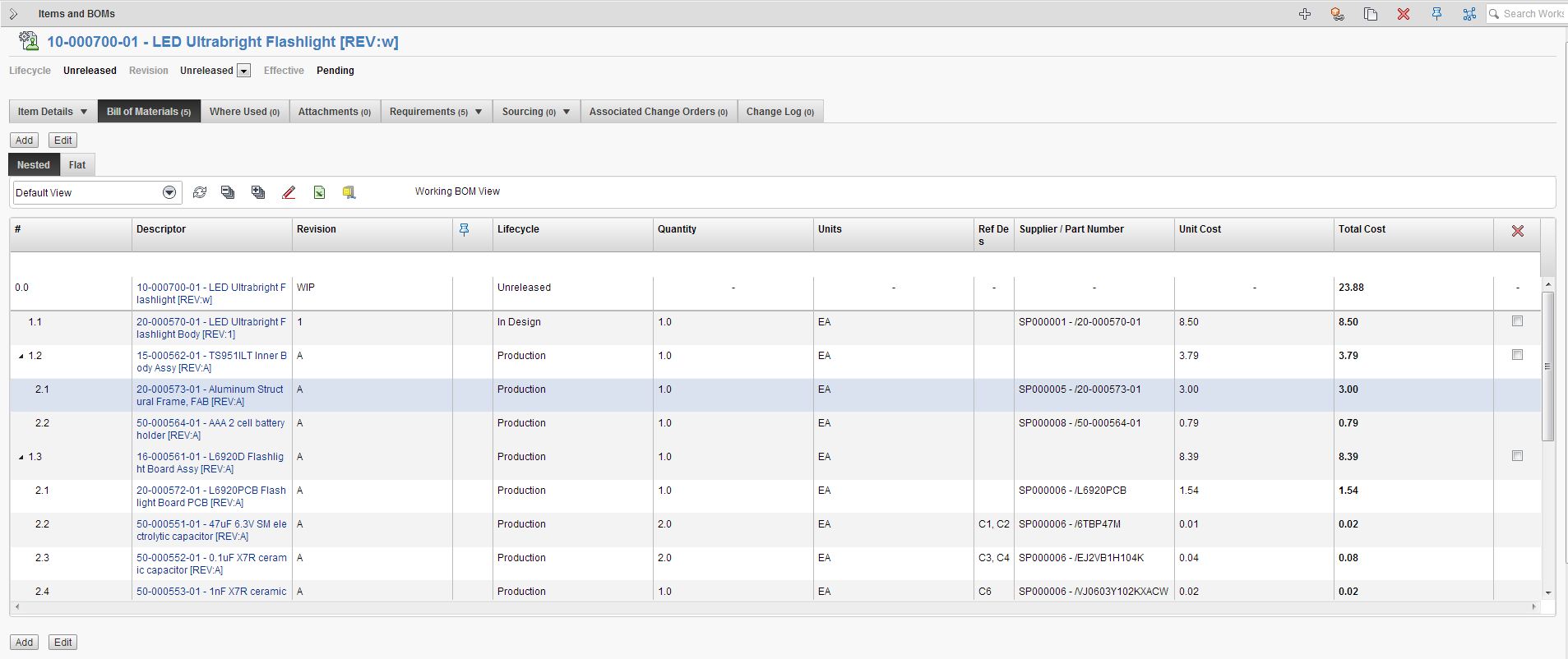Open 15-000562-01 TS951ILT Inner Body Assy link

(x=211, y=362)
